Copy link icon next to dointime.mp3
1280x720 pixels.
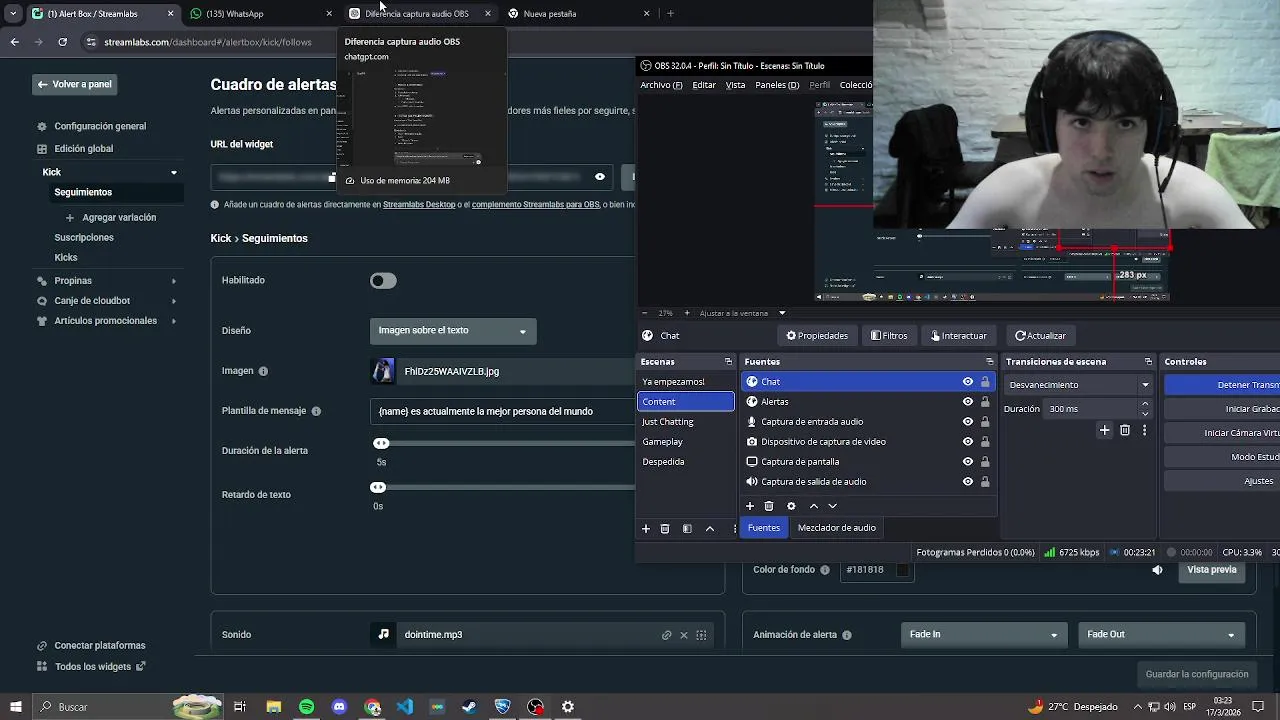(666, 635)
